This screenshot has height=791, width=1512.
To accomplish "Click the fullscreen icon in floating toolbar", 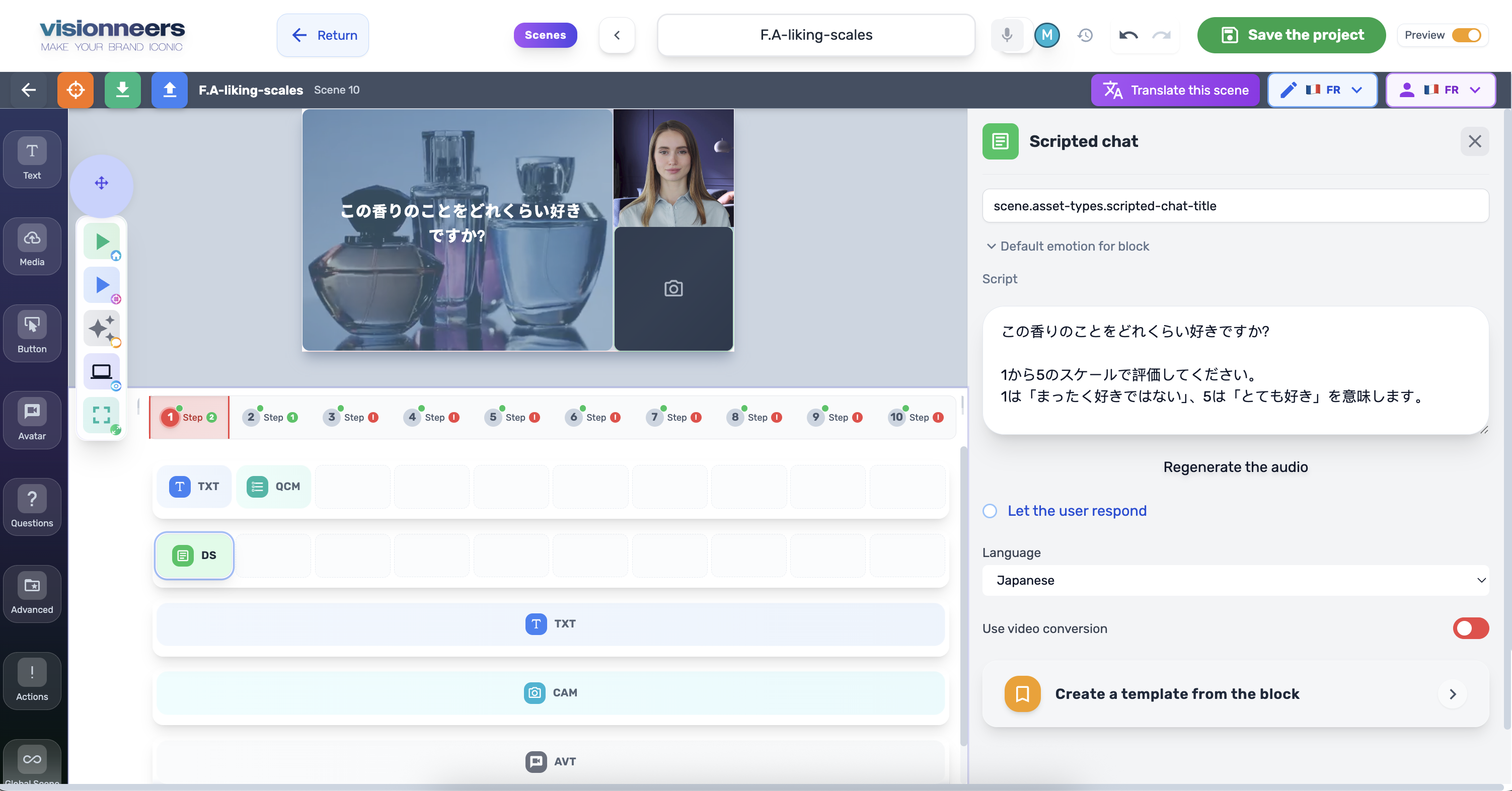I will 102,415.
